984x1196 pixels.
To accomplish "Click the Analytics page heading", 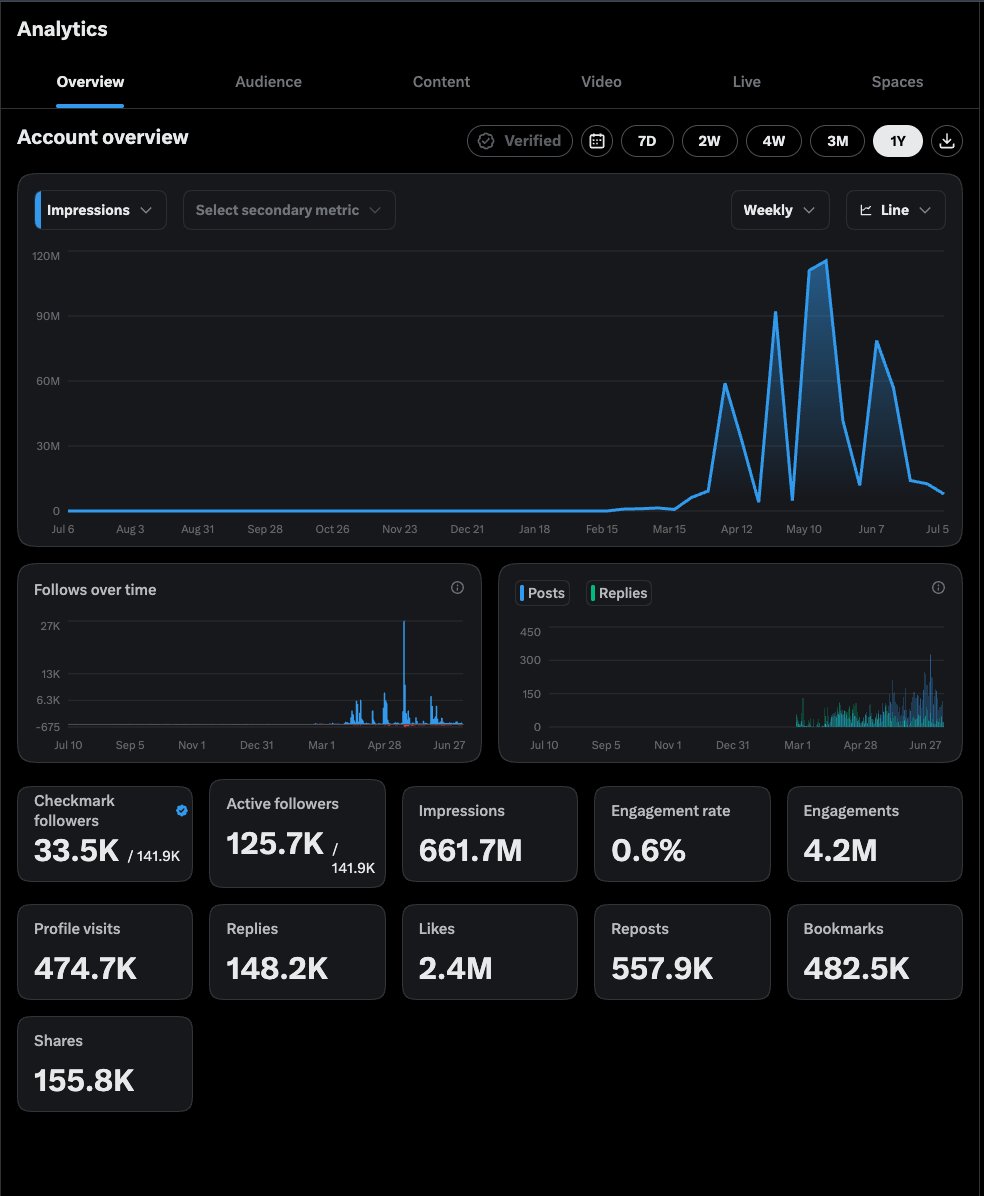I will (x=63, y=29).
